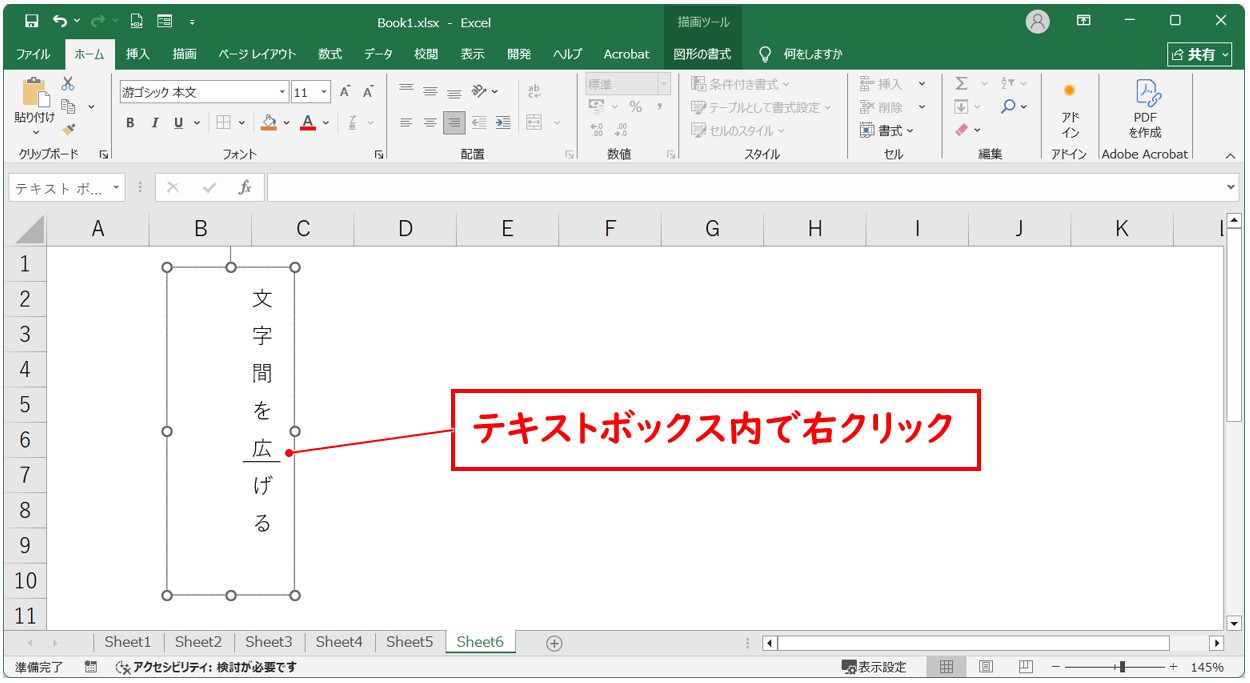The width and height of the screenshot is (1250, 683).
Task: Align text to vertical middle
Action: coord(430,91)
